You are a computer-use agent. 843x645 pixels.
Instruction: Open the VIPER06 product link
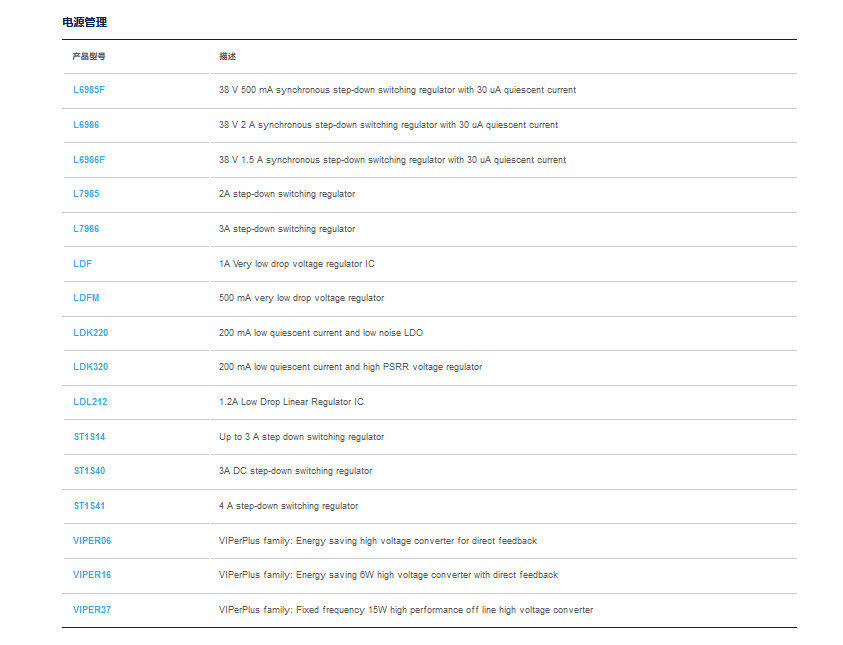point(92,541)
